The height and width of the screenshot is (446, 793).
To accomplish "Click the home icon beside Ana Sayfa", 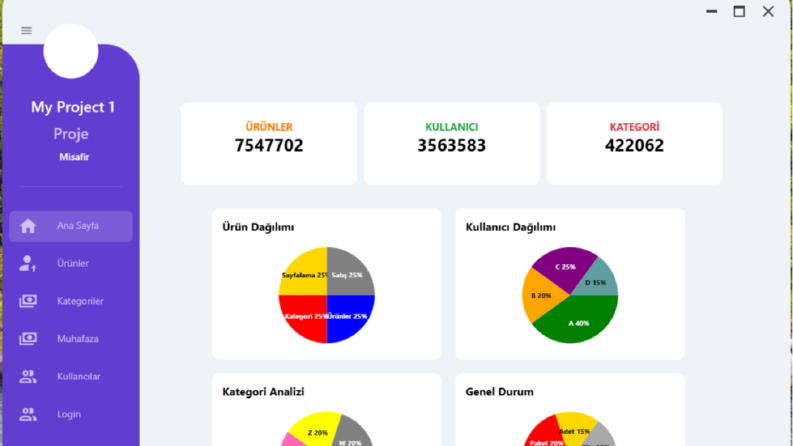I will click(x=28, y=226).
